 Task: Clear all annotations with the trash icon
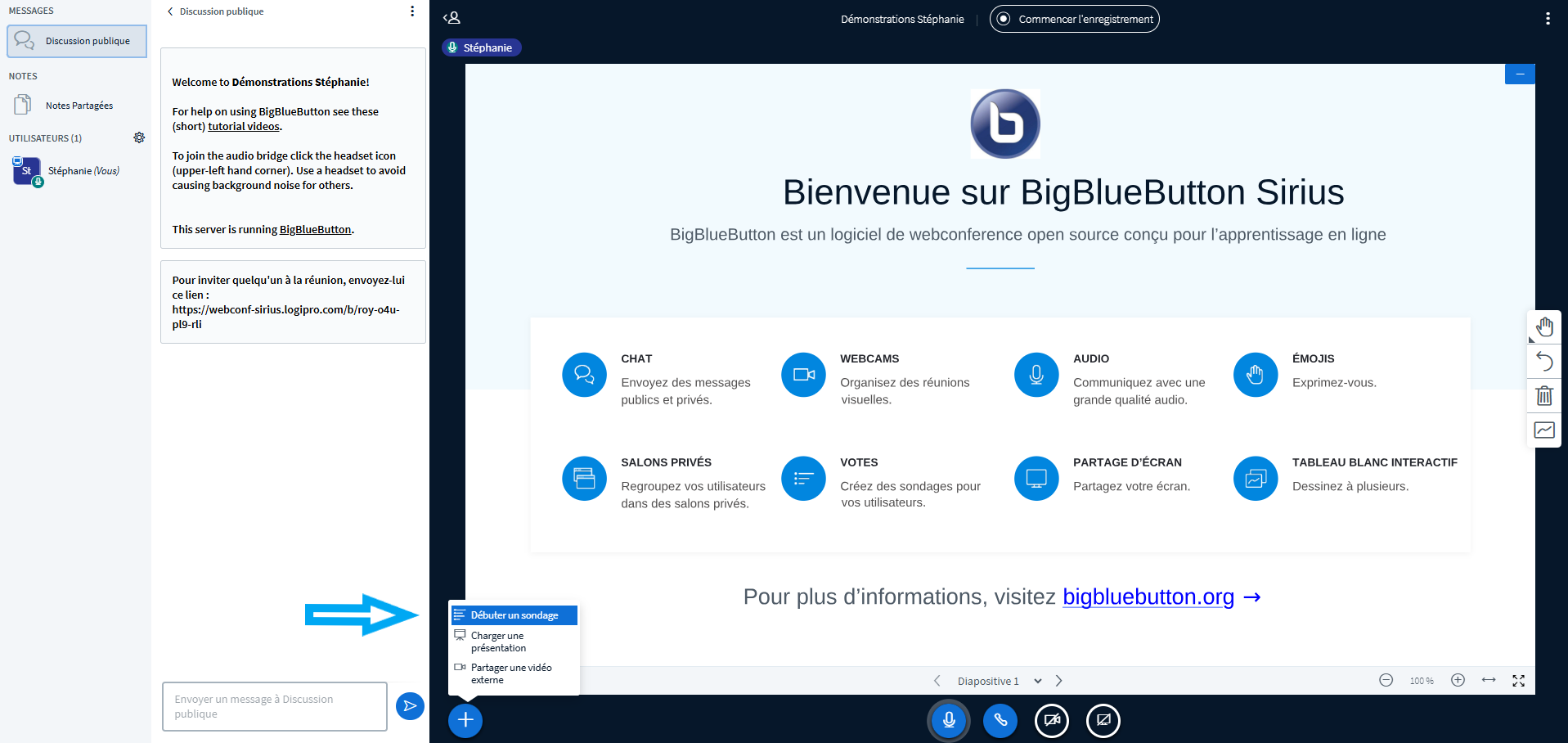click(1544, 396)
